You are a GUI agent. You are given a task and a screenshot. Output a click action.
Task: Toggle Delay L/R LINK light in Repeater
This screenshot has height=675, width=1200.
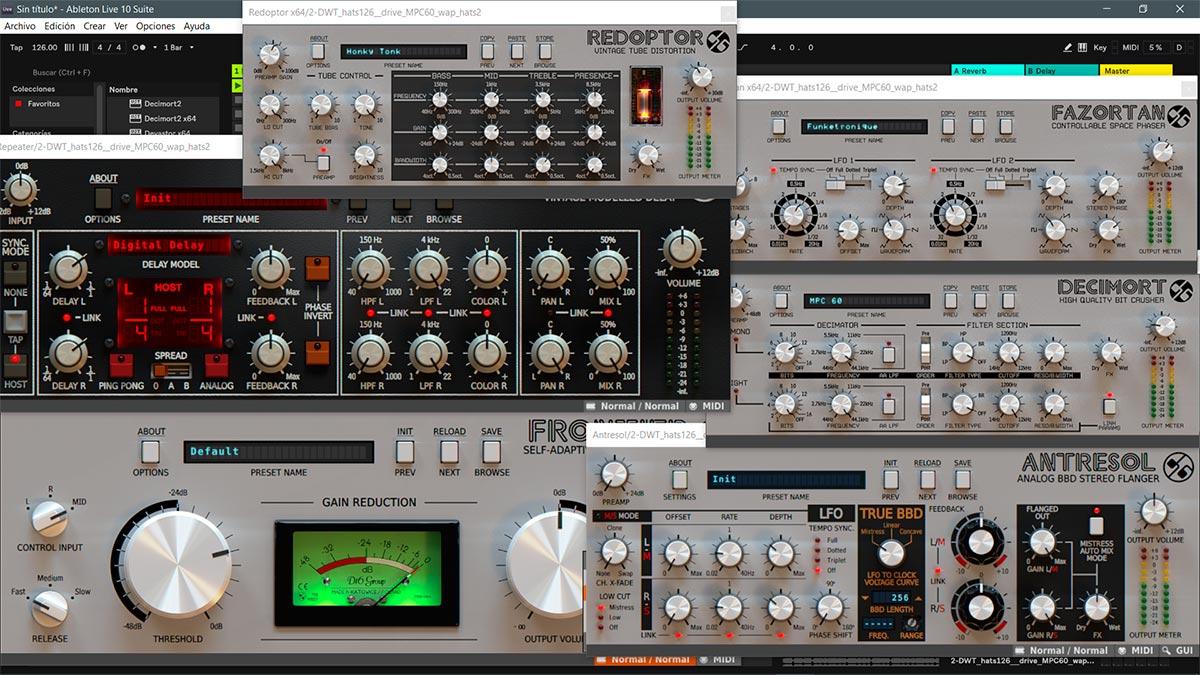click(x=65, y=317)
